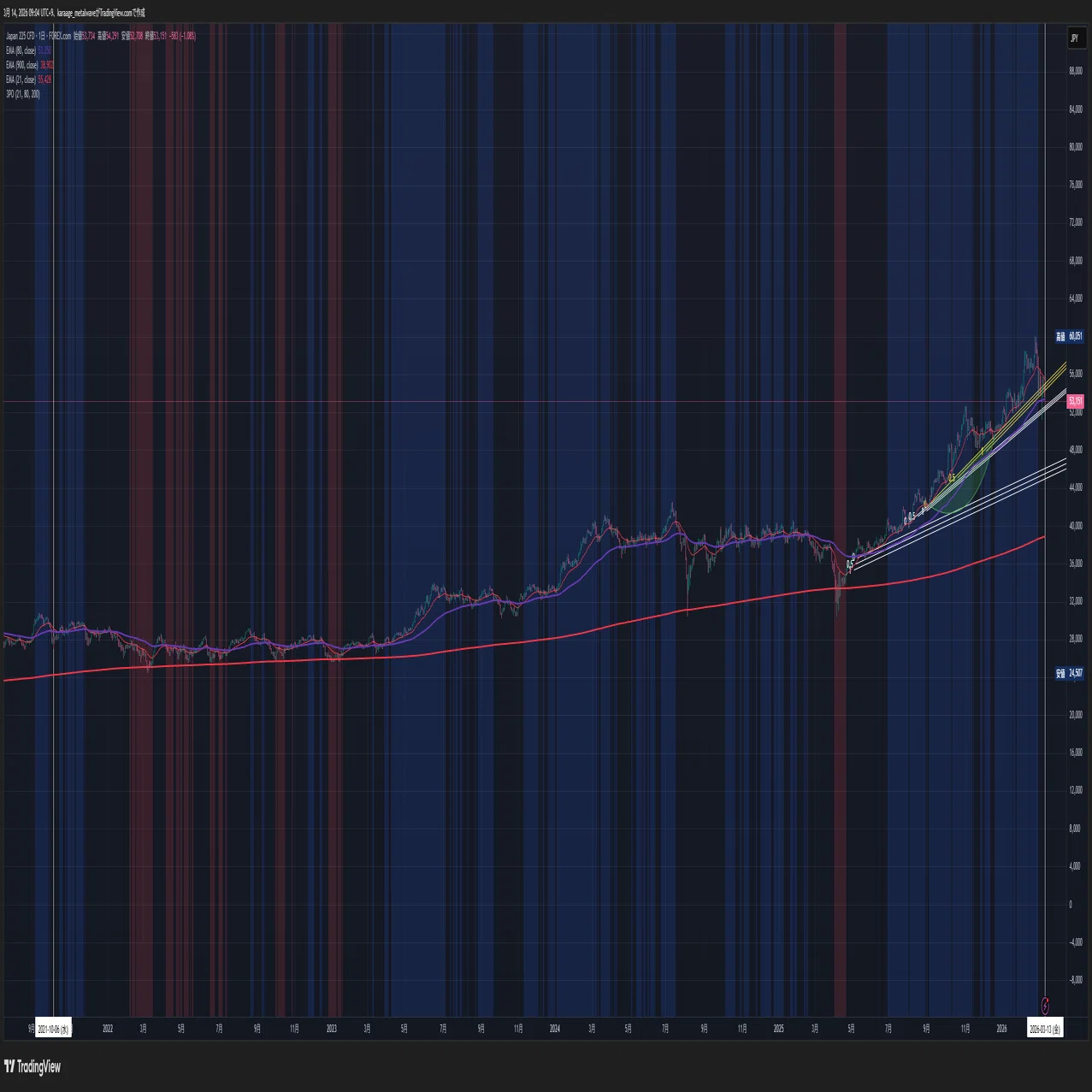
Task: Click the 0.5 label on yellow pitchfork
Action: click(x=951, y=479)
